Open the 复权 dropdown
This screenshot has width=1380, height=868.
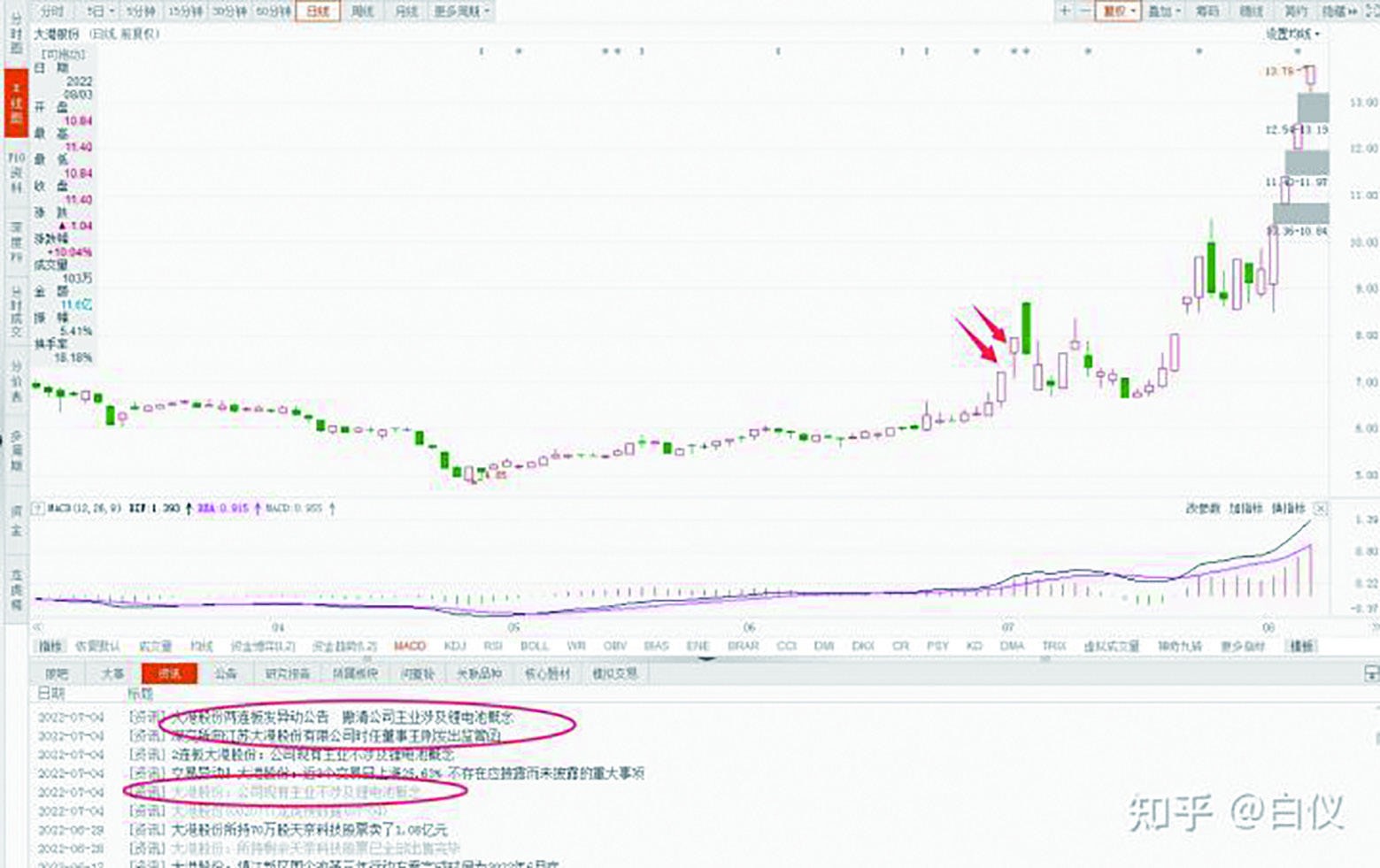coord(1118,12)
